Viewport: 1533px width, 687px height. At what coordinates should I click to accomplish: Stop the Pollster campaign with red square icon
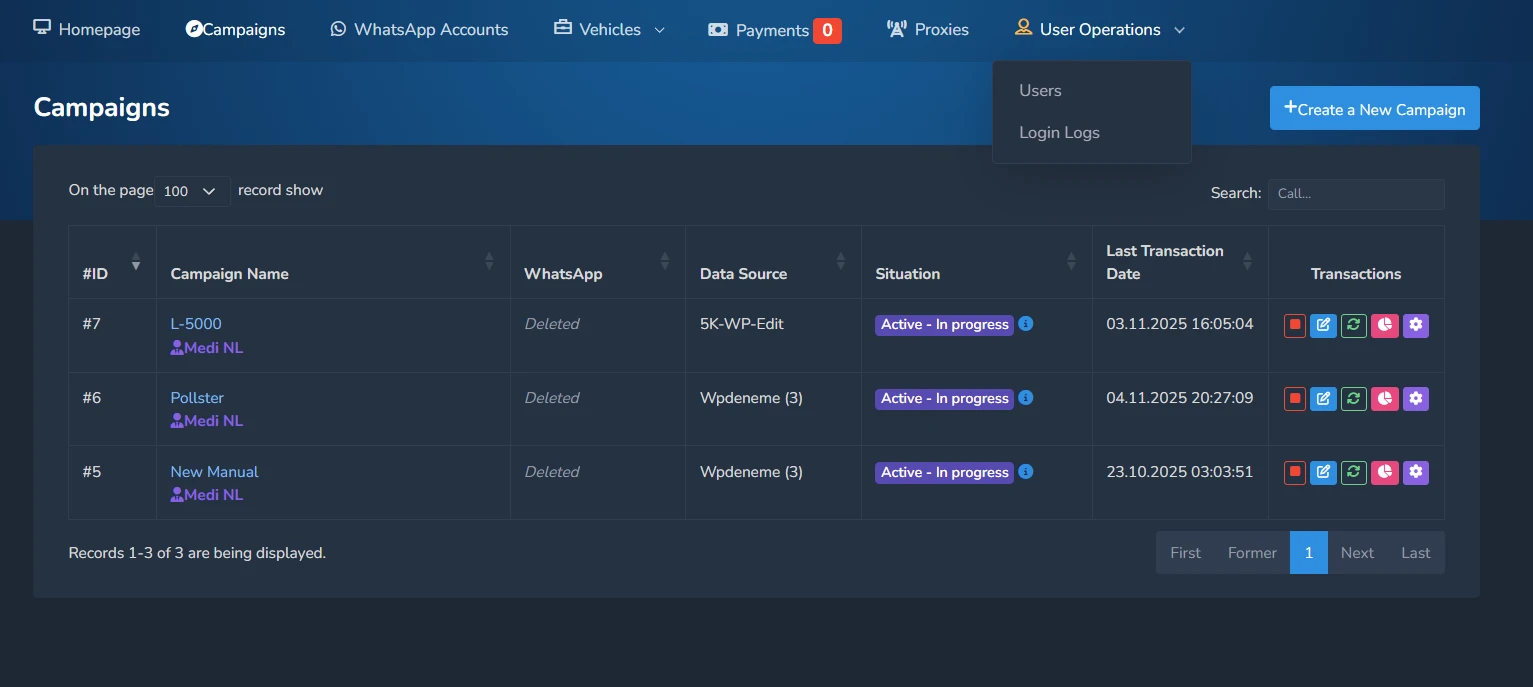coord(1295,399)
